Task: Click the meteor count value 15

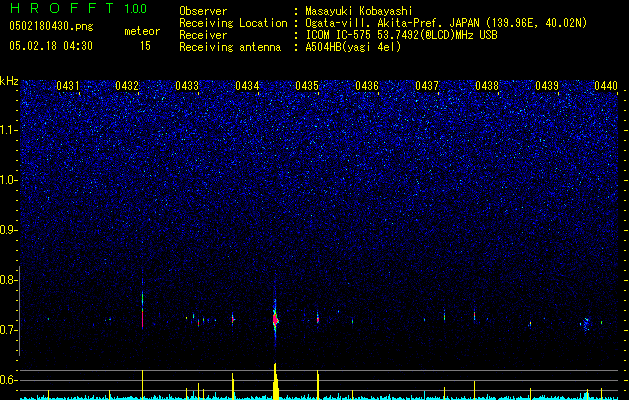Action: point(145,46)
